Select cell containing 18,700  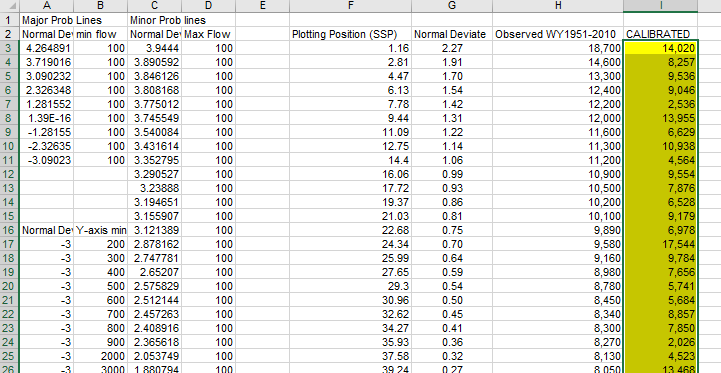coord(558,48)
